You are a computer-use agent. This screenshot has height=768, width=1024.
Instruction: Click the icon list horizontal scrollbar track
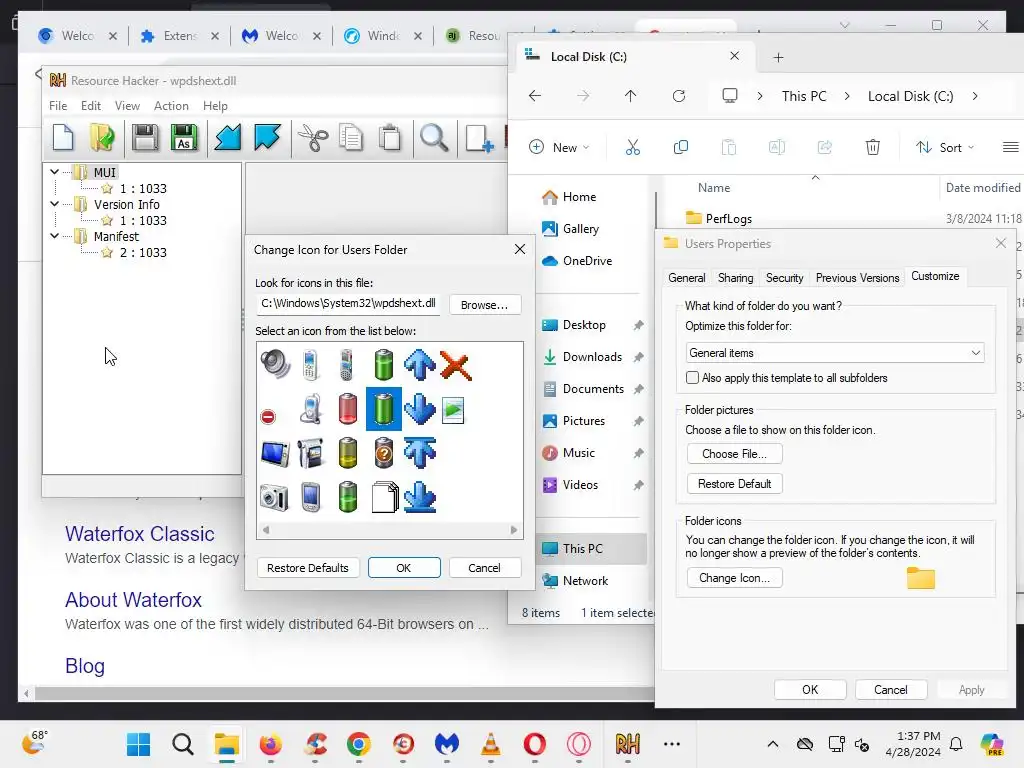(x=389, y=530)
